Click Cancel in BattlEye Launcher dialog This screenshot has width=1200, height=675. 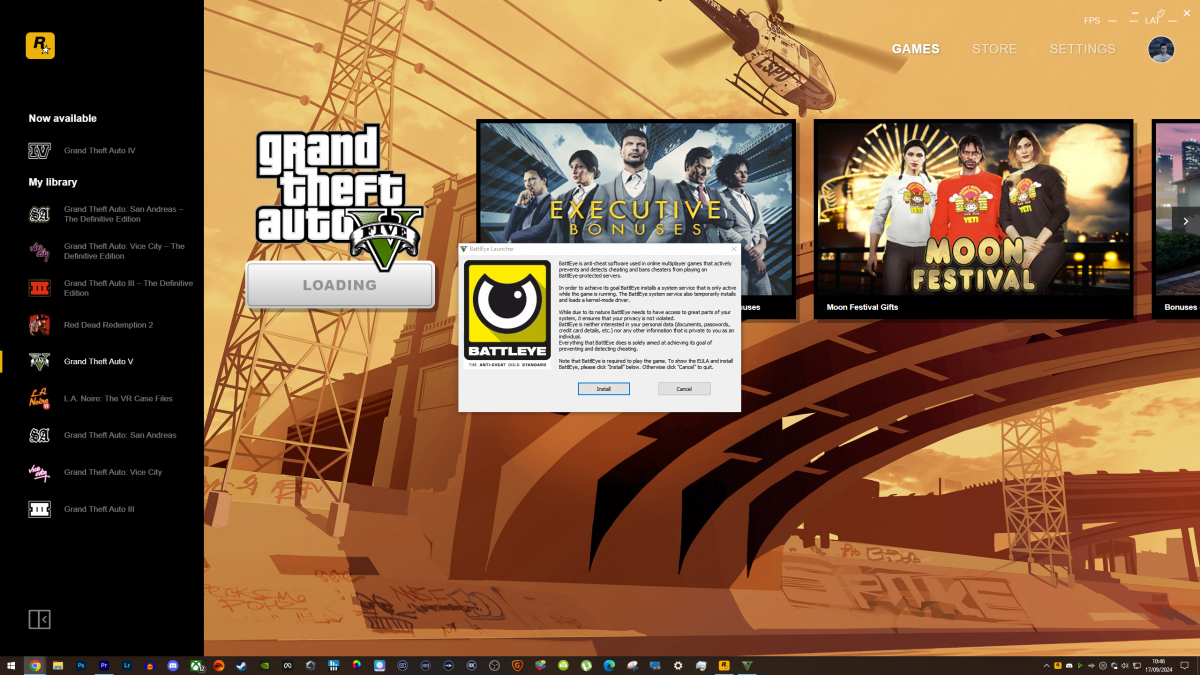pyautogui.click(x=684, y=389)
